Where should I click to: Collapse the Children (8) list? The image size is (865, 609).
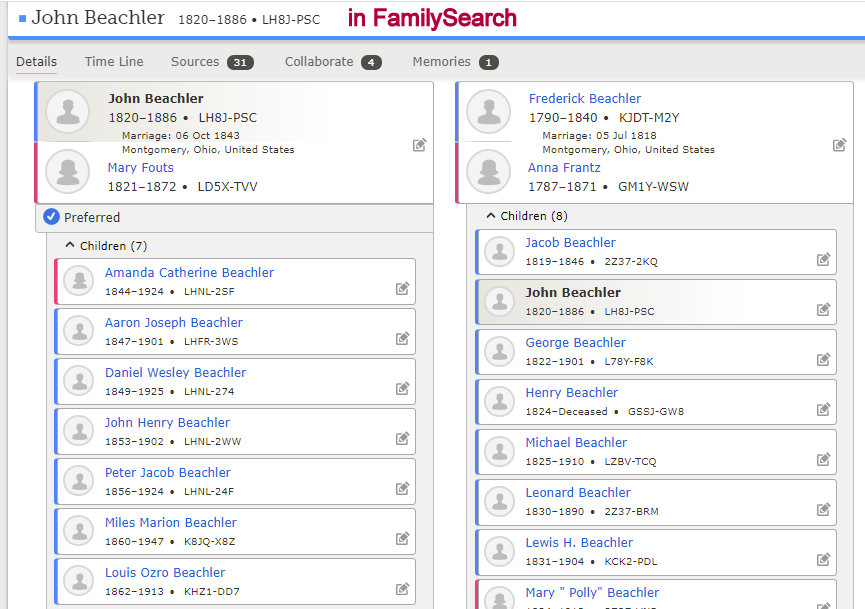(x=490, y=216)
